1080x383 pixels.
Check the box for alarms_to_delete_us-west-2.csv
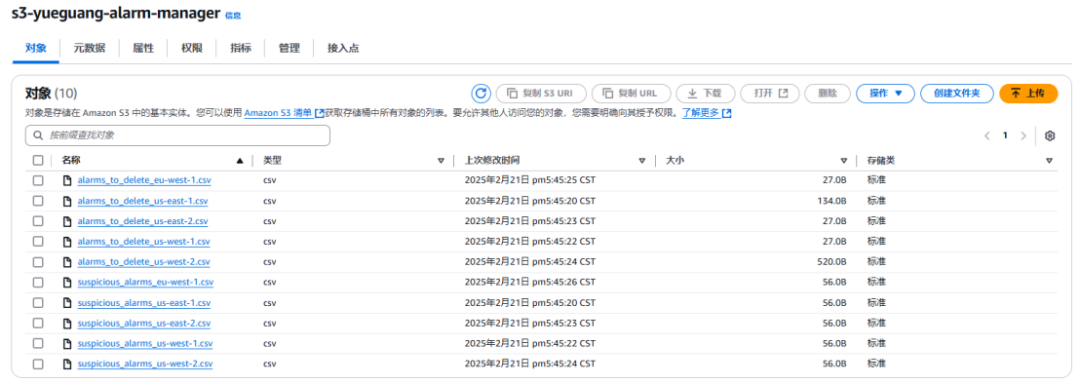coord(38,262)
